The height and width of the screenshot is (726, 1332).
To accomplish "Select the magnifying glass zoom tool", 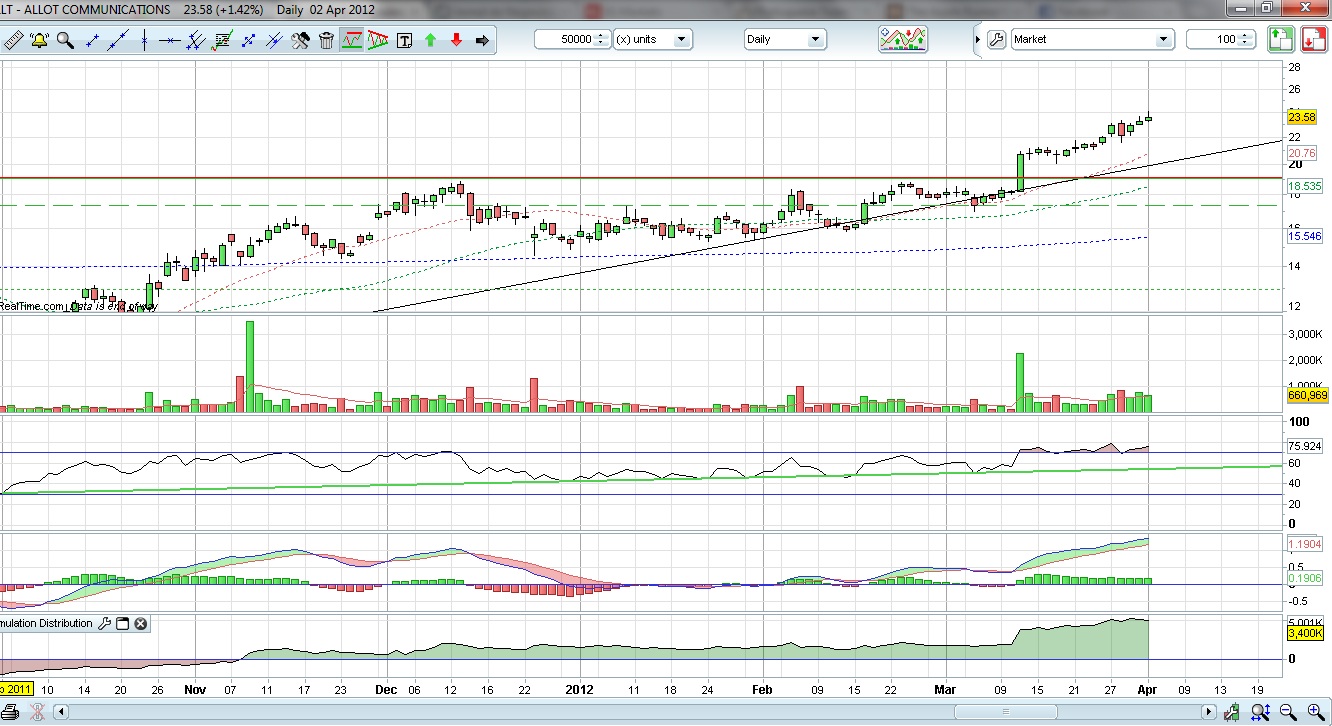I will coord(65,40).
